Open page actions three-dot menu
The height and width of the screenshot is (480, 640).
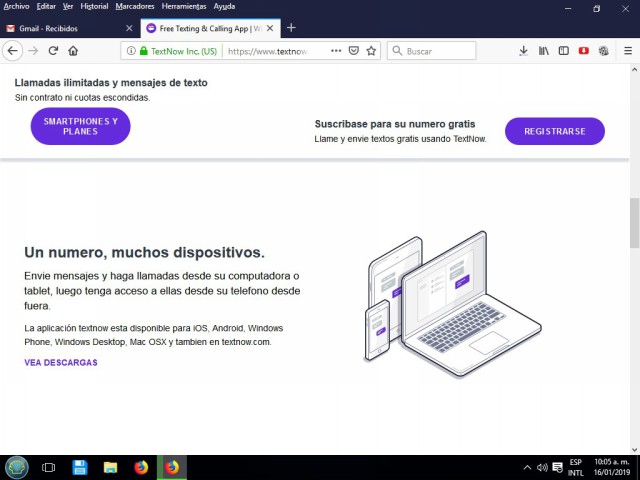click(x=336, y=51)
